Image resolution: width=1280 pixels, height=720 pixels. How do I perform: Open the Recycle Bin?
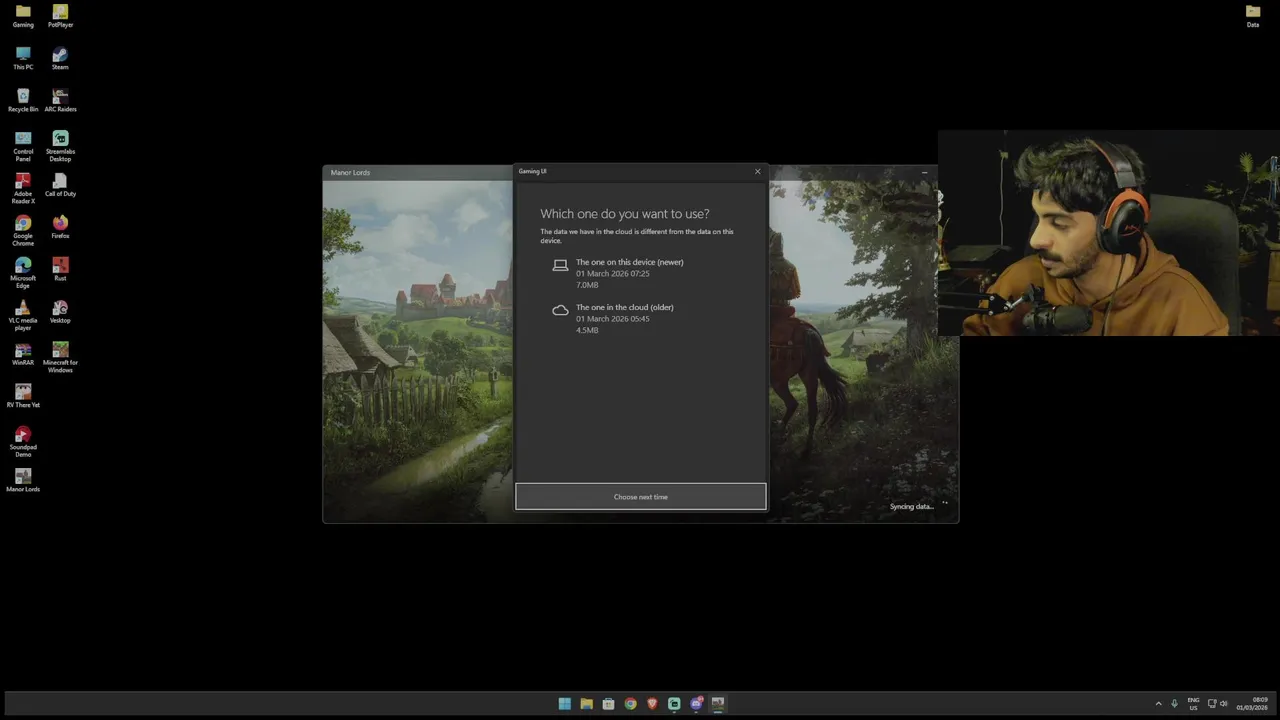(x=23, y=100)
